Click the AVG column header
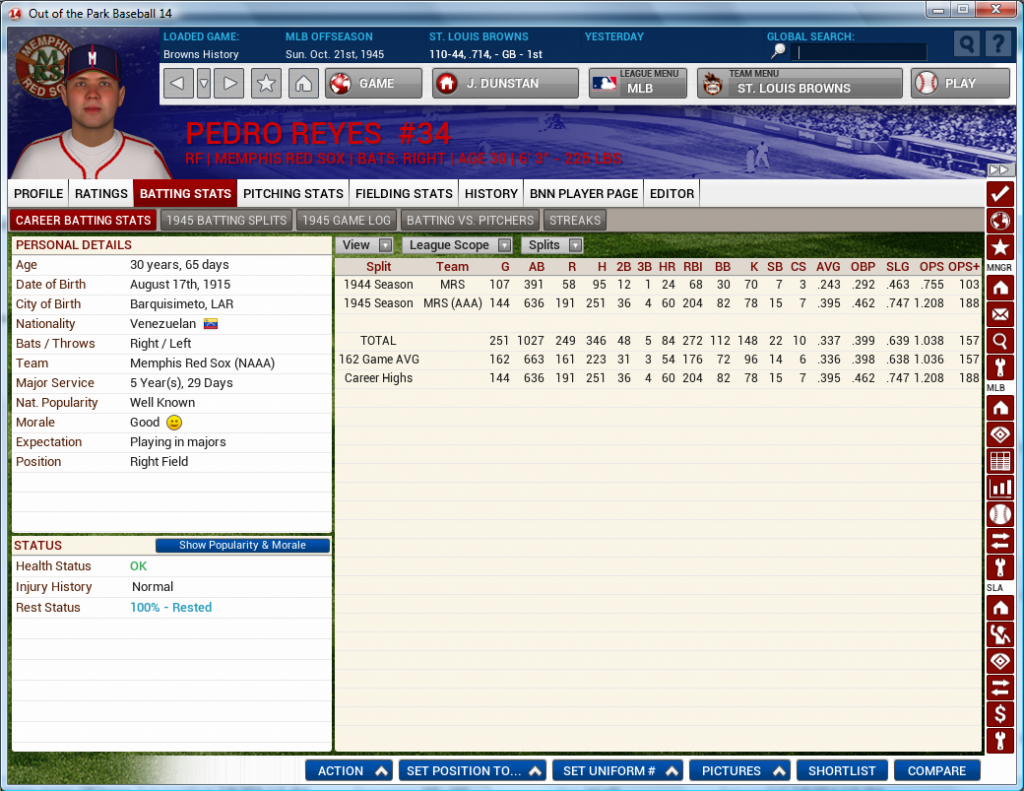The image size is (1024, 791). point(827,266)
